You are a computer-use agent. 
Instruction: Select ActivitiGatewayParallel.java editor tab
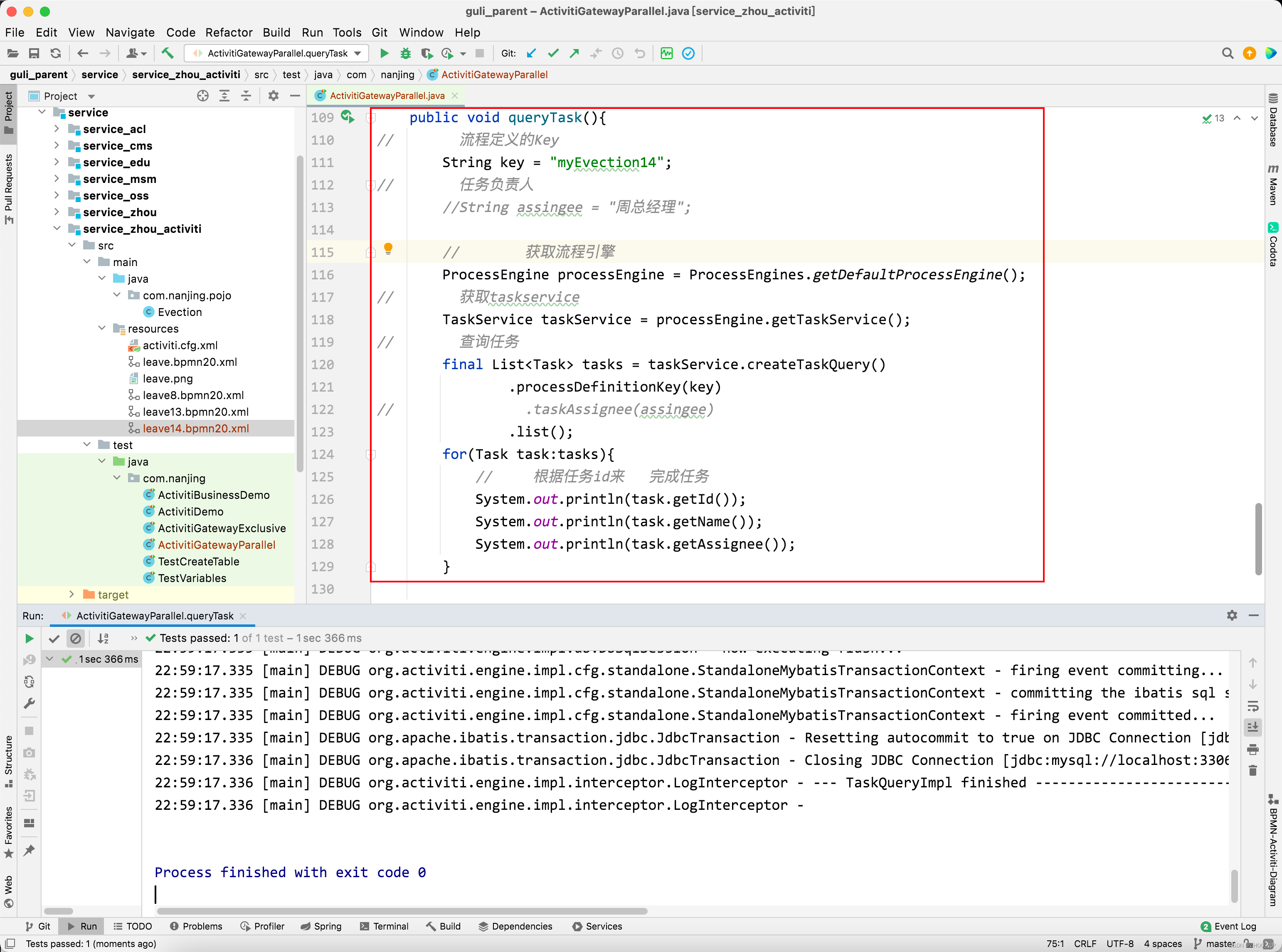point(387,96)
